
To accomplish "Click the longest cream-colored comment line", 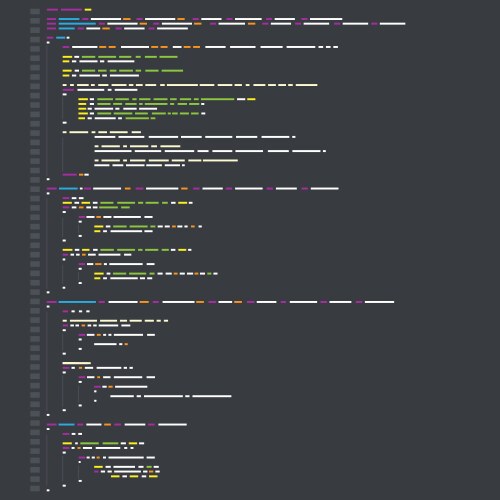I will [190, 85].
